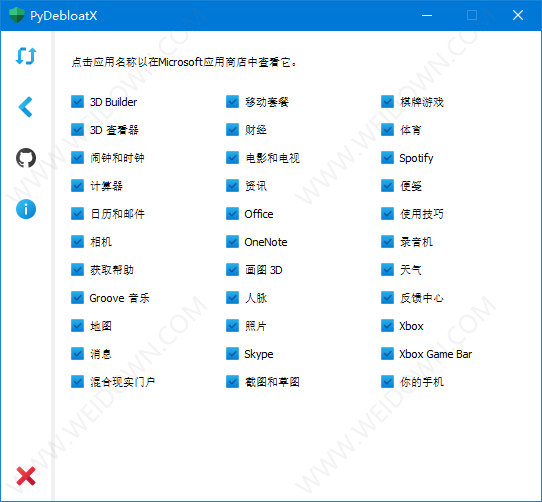Open OneNote app name in the Store
This screenshot has height=502, width=542.
[x=266, y=242]
